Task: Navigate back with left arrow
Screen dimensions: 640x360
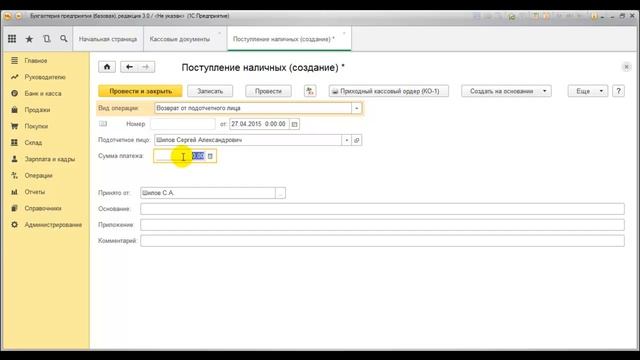Action: point(129,67)
